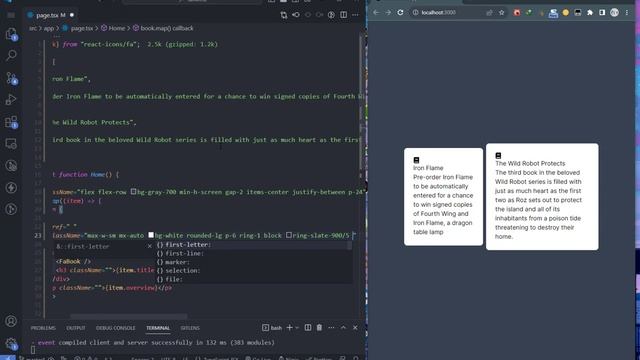Choose first-line: autocomplete suggestion
Viewport: 640px width, 360px height.
[254, 253]
